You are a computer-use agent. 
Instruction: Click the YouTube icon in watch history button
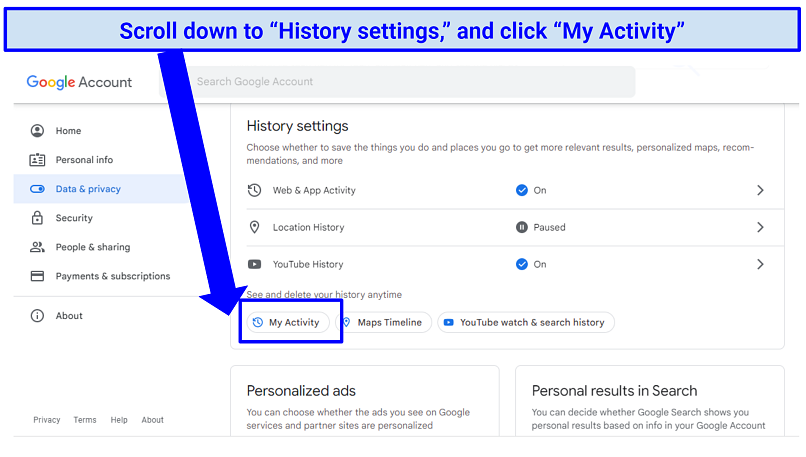449,322
